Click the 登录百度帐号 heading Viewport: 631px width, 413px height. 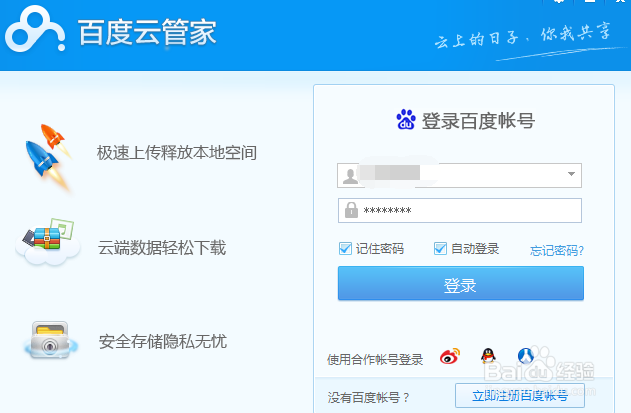click(x=478, y=121)
